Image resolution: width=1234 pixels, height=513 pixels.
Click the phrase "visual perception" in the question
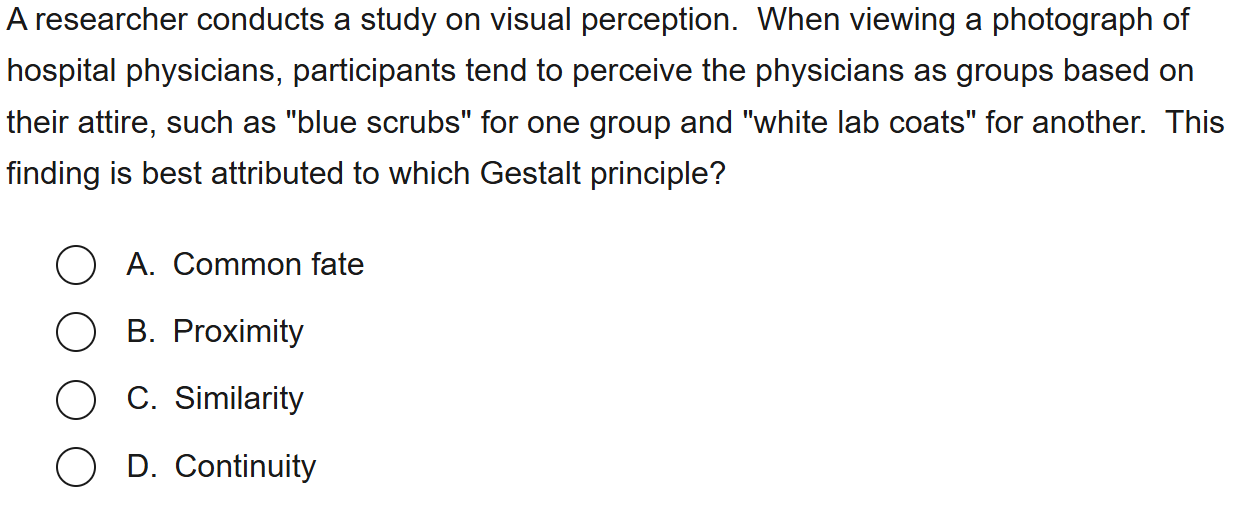[x=593, y=22]
